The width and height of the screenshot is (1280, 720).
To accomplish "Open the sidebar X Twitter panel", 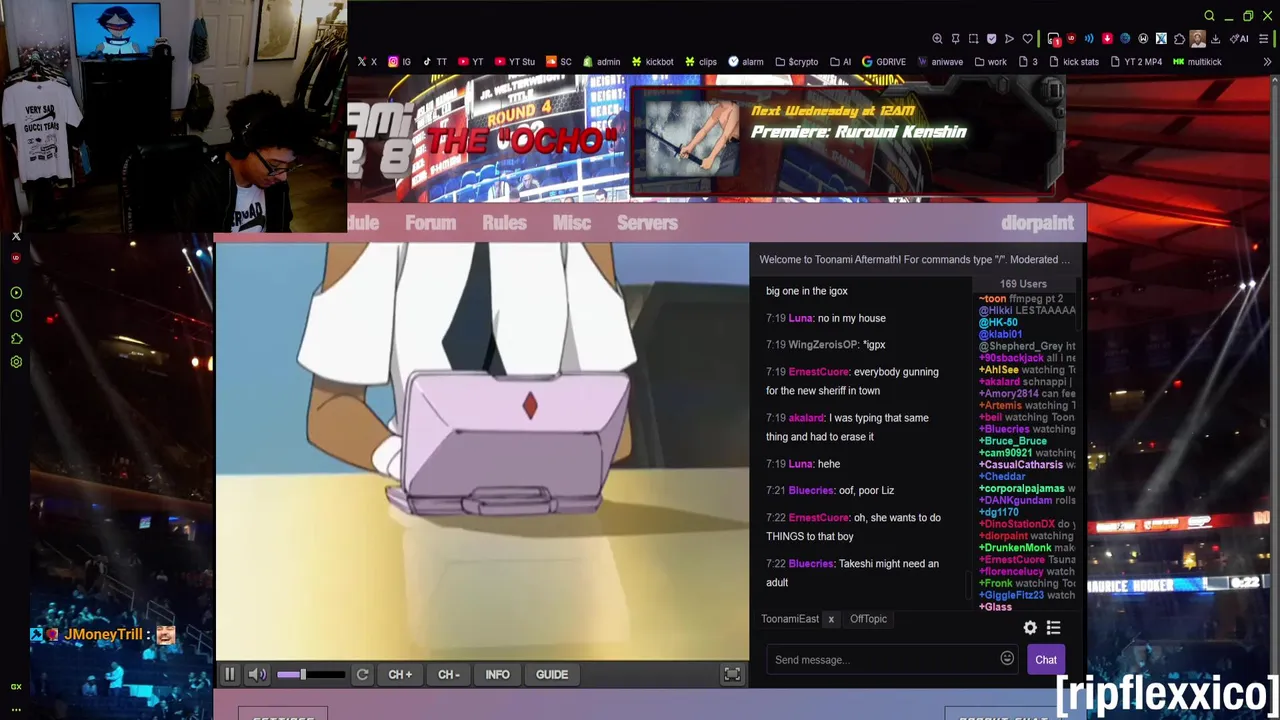I will point(16,236).
